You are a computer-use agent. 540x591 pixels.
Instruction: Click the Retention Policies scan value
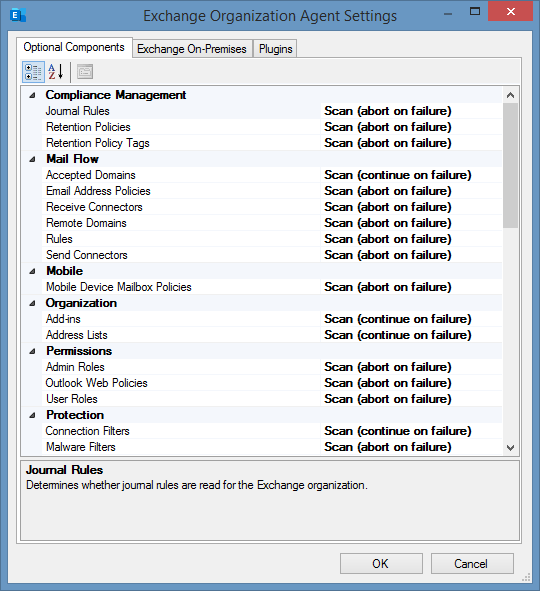click(x=412, y=127)
